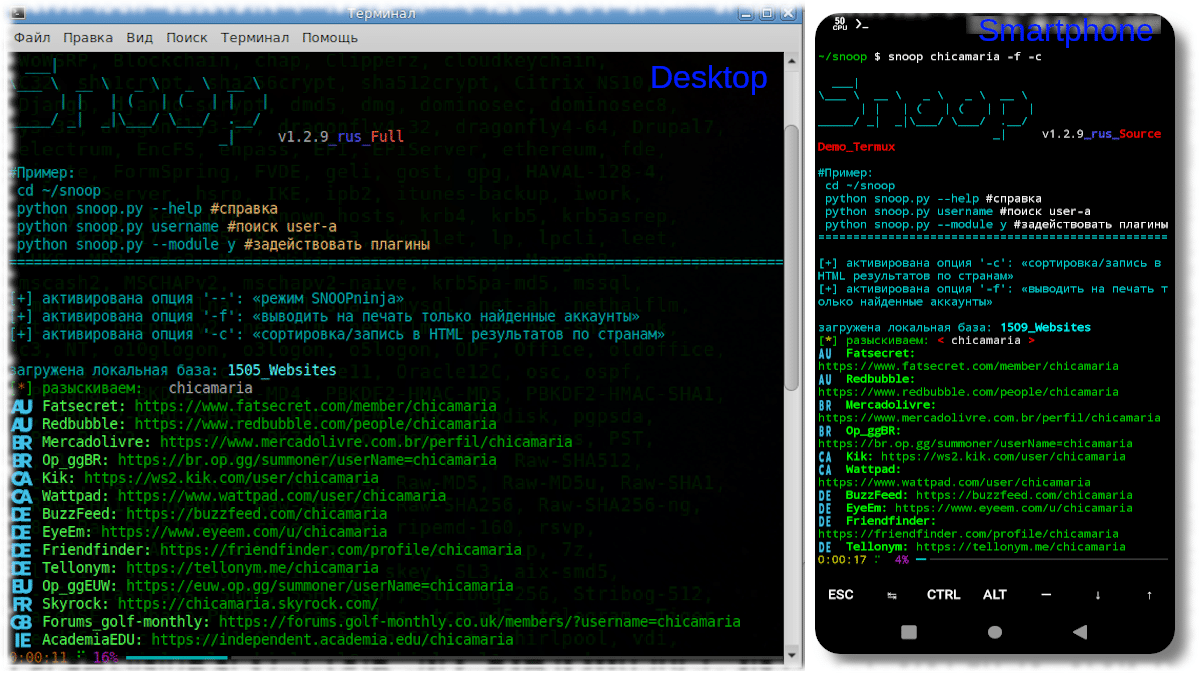The image size is (1200, 673).
Task: Open the Правка menu
Action: click(x=88, y=38)
